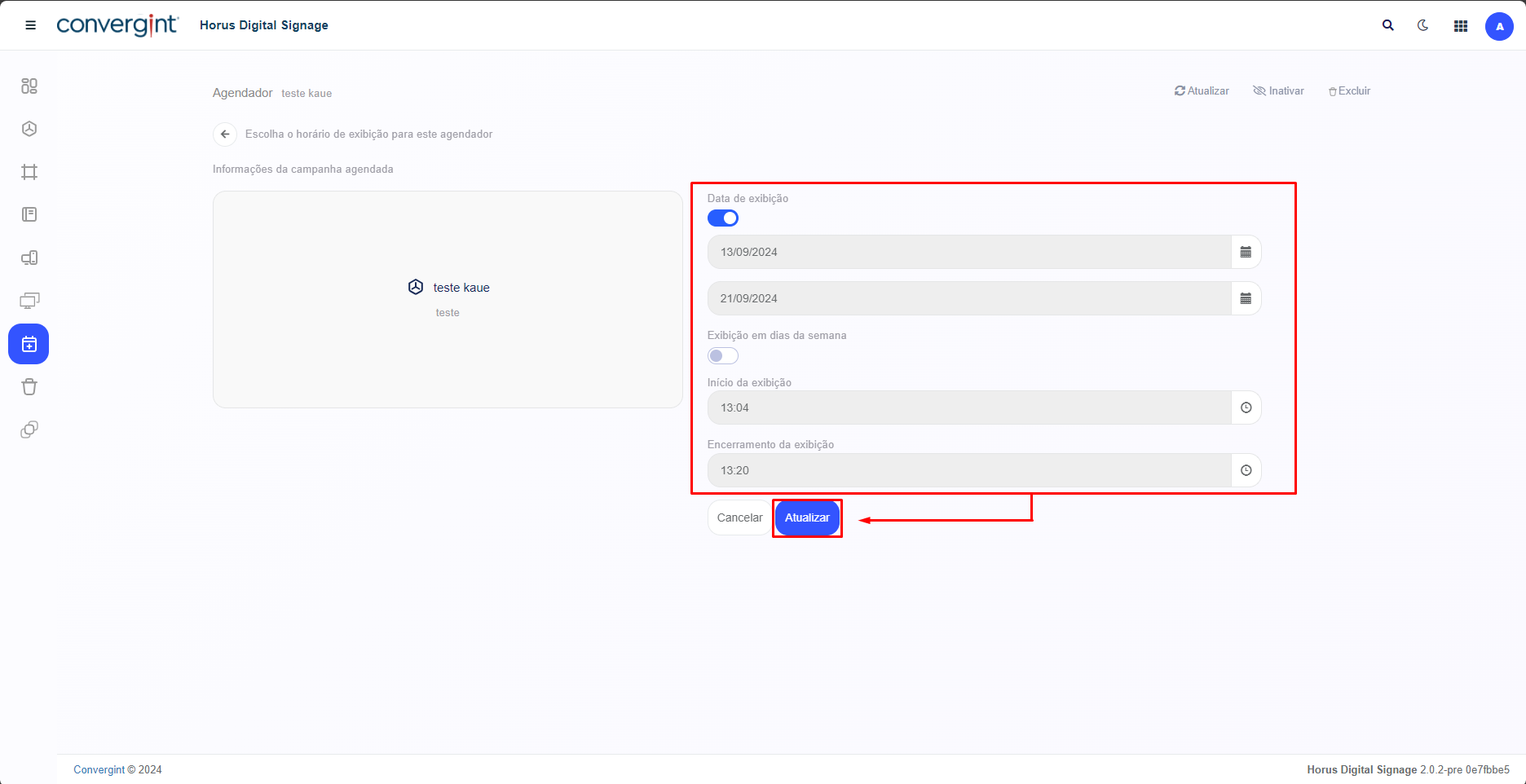1526x784 pixels.
Task: Open the dashboard icon in sidebar
Action: click(x=29, y=86)
